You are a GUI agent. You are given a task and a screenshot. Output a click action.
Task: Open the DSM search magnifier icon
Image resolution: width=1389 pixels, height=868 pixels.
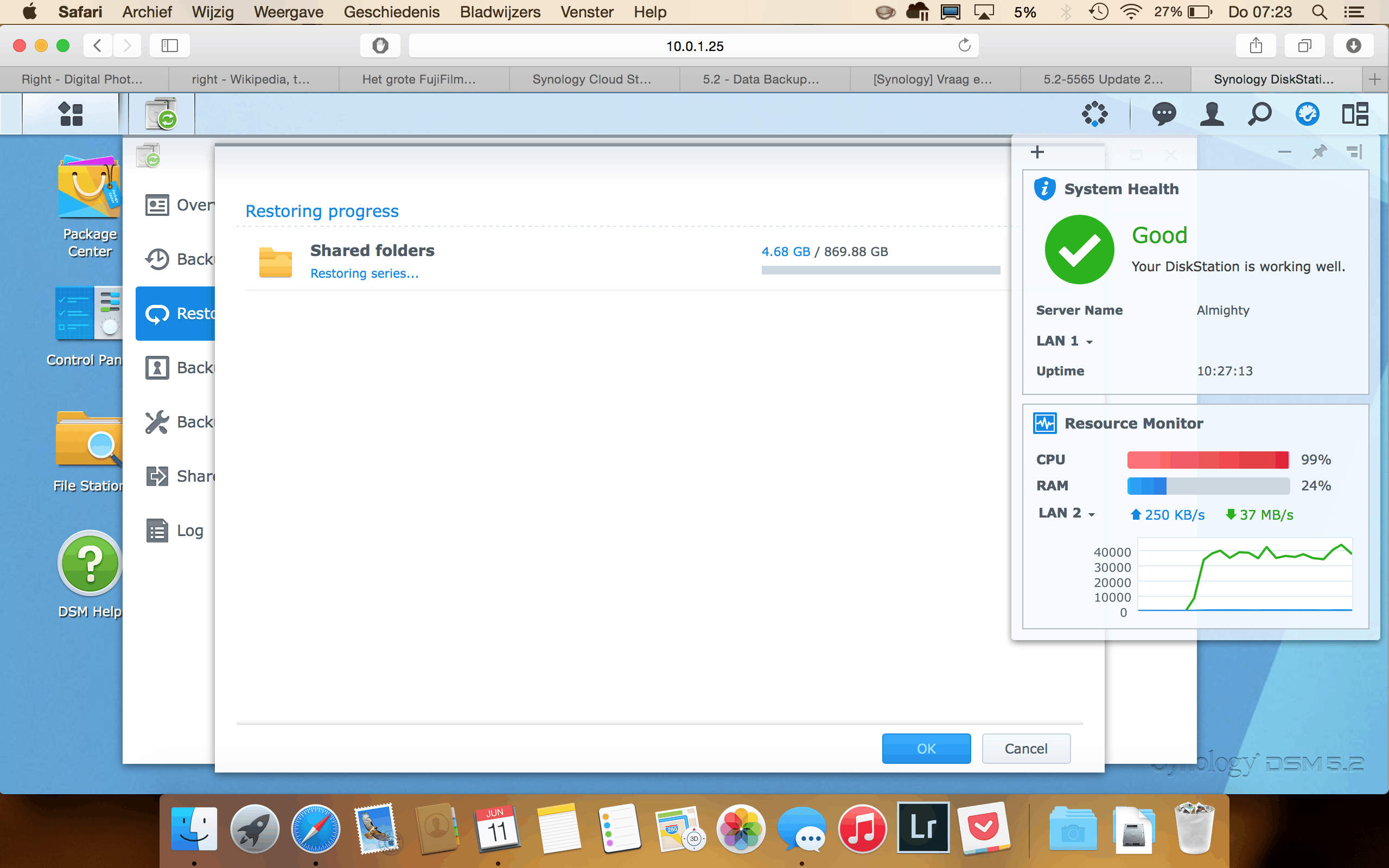coord(1259,114)
